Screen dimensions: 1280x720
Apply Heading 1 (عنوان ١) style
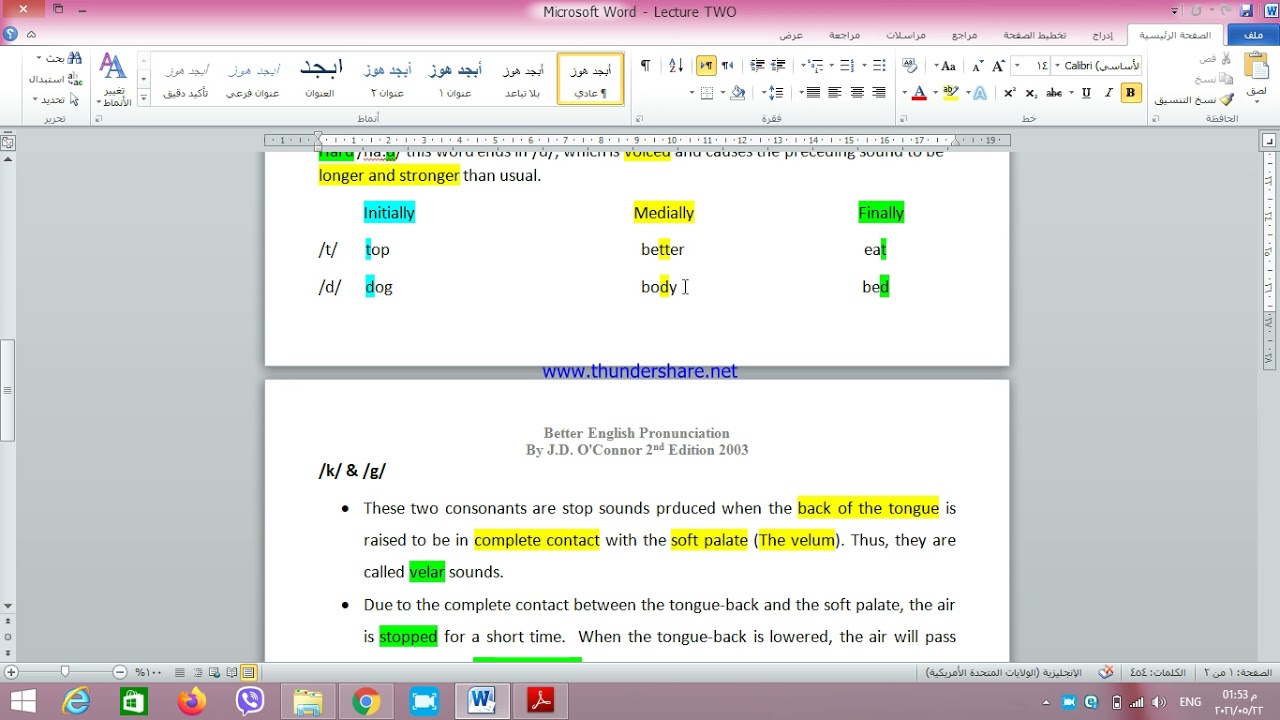pyautogui.click(x=456, y=79)
